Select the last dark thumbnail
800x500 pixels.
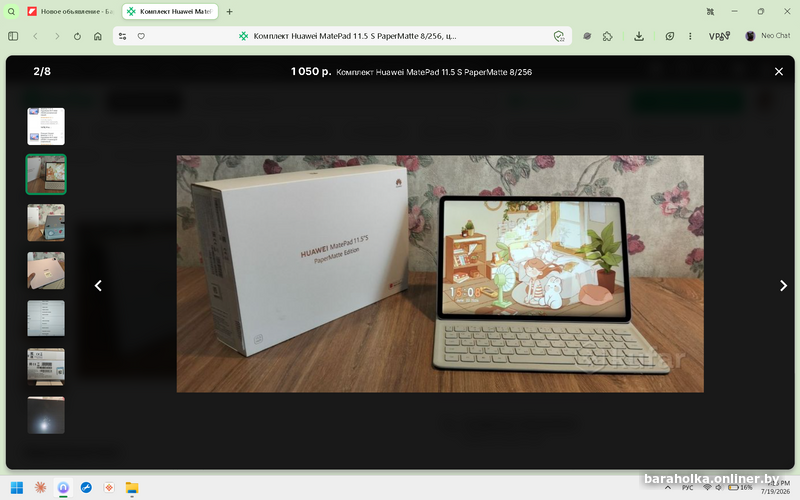(x=46, y=415)
